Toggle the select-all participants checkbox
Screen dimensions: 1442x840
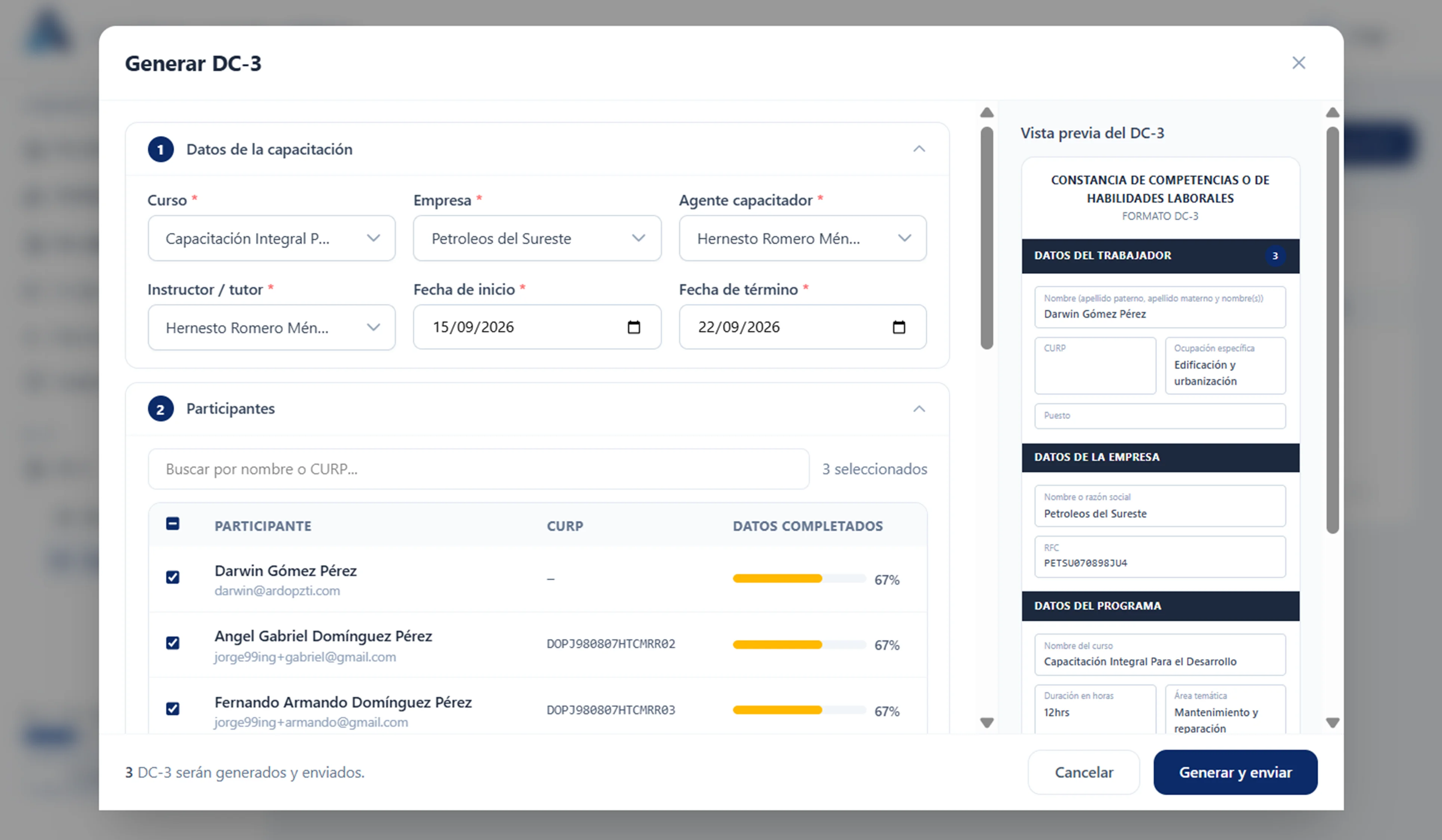click(173, 524)
